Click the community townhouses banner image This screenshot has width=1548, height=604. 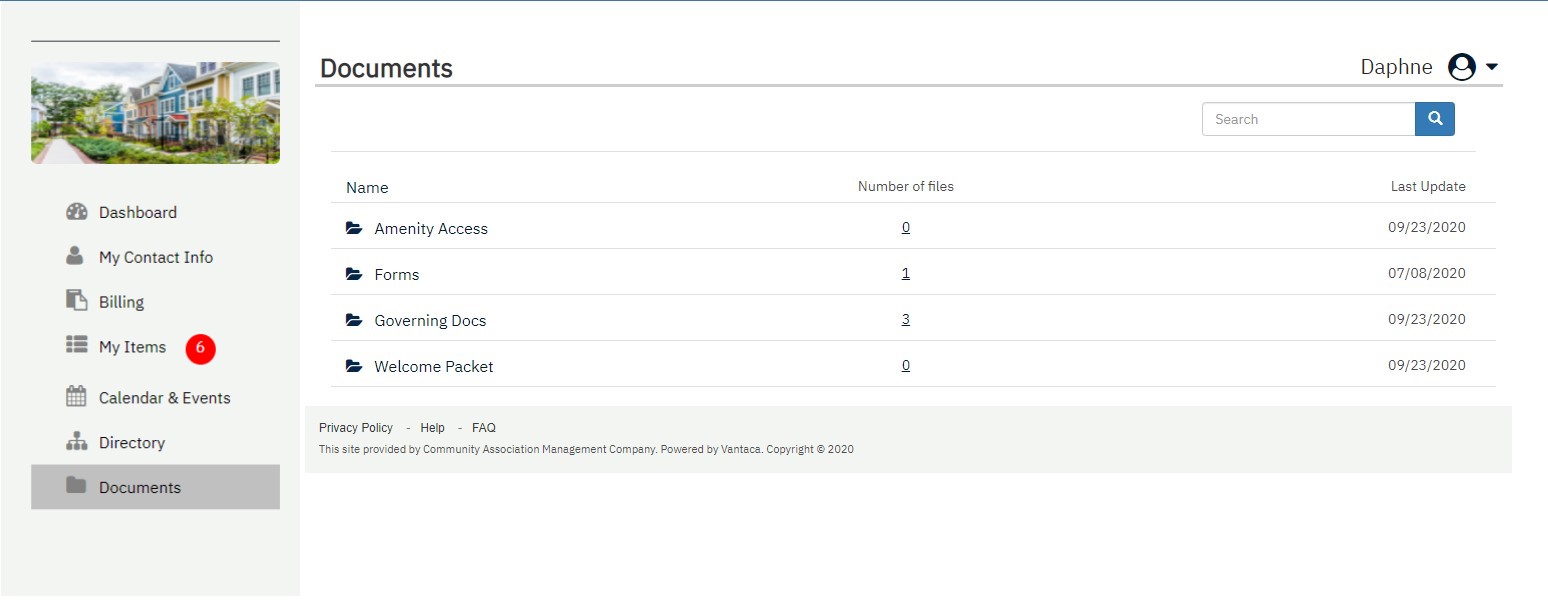tap(155, 113)
